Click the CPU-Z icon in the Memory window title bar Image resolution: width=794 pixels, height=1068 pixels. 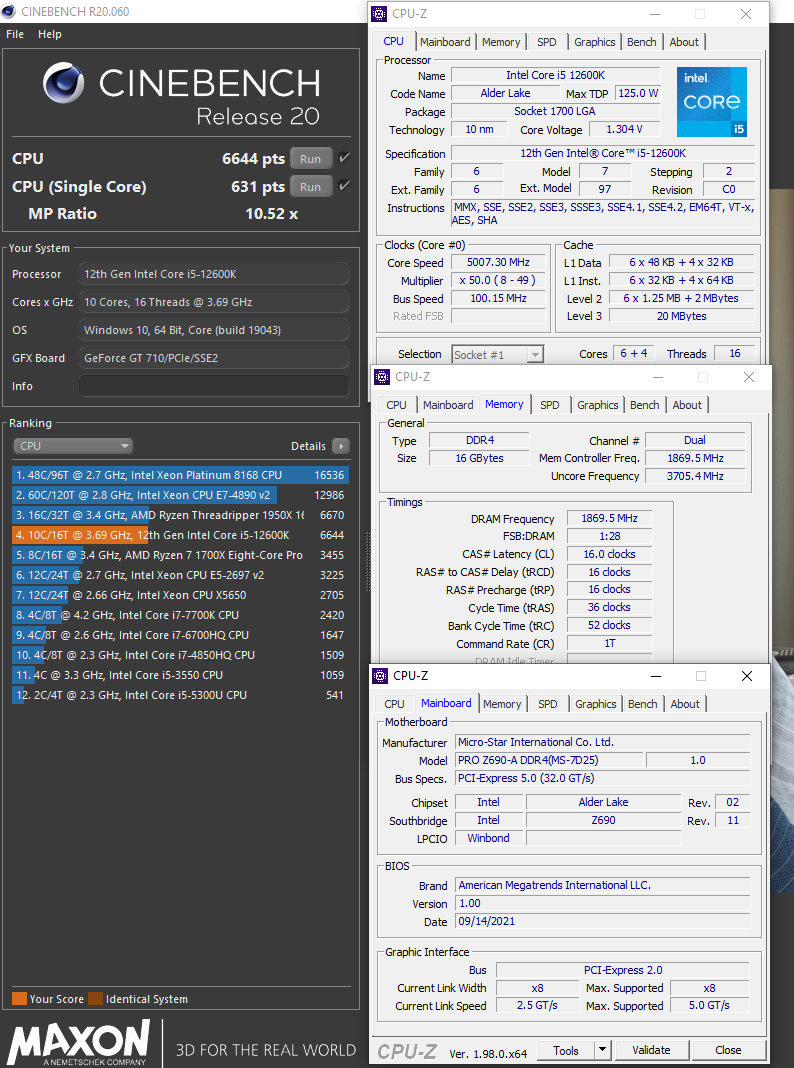coord(382,377)
